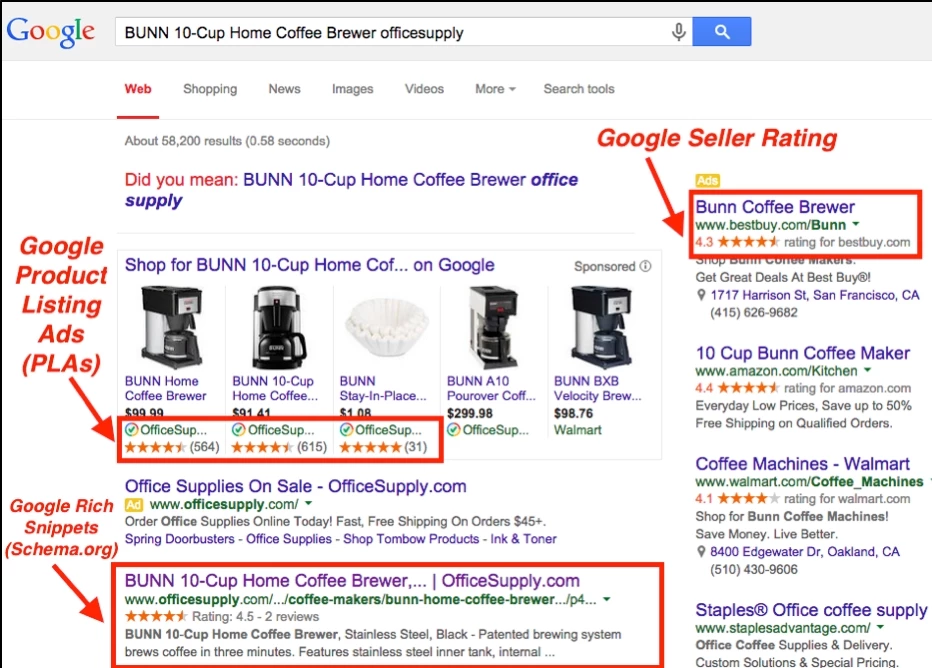Select the coffee filters product thumbnail
Image resolution: width=932 pixels, height=668 pixels.
[x=385, y=327]
